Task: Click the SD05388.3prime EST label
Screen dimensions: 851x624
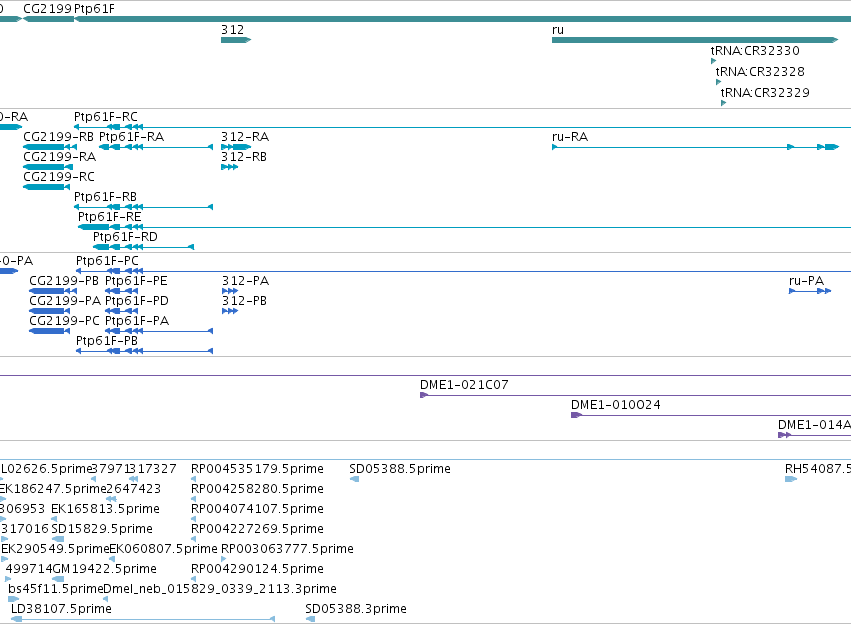Action: pyautogui.click(x=356, y=609)
